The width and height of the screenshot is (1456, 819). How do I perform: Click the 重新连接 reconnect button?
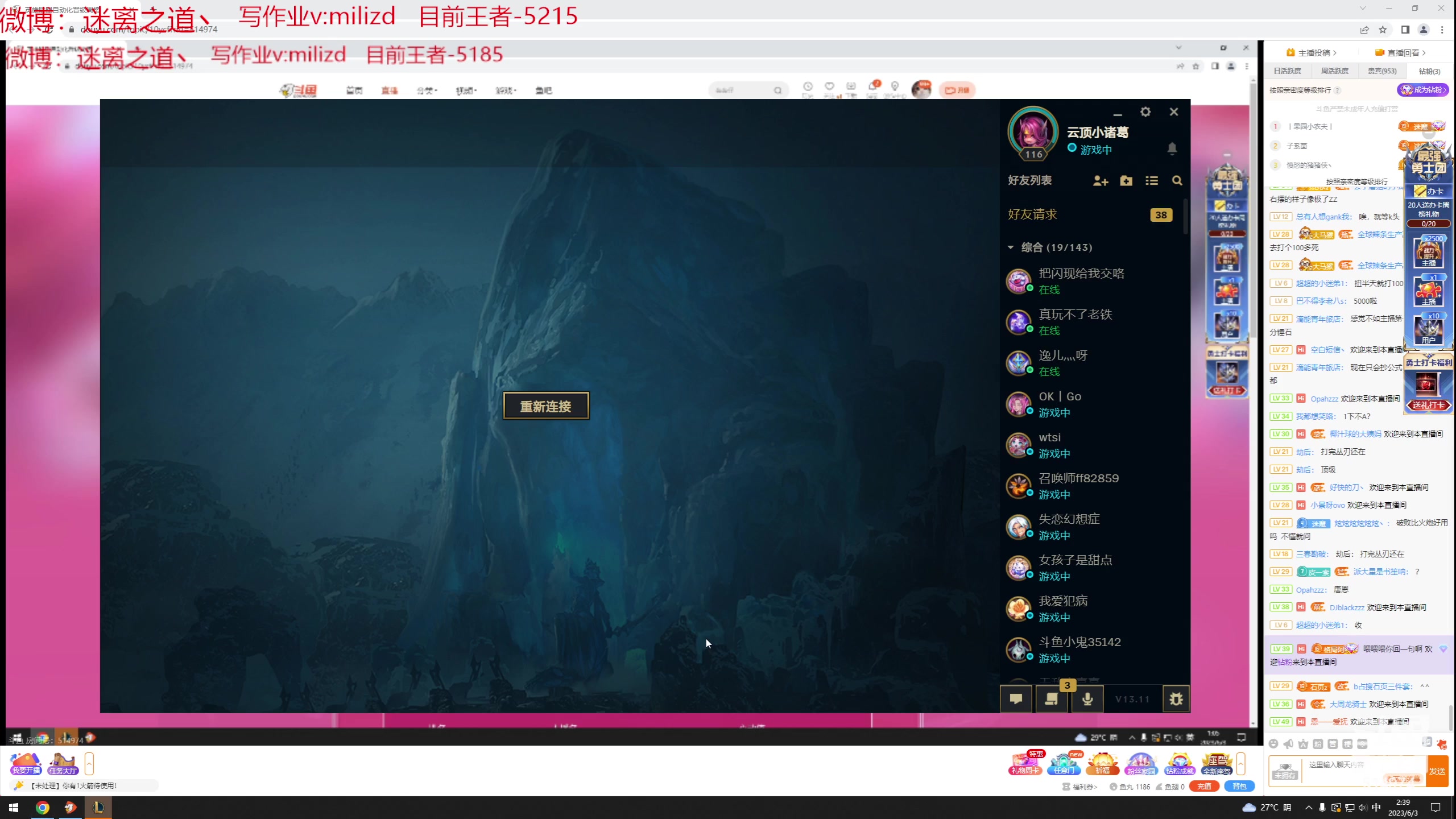[x=546, y=406]
